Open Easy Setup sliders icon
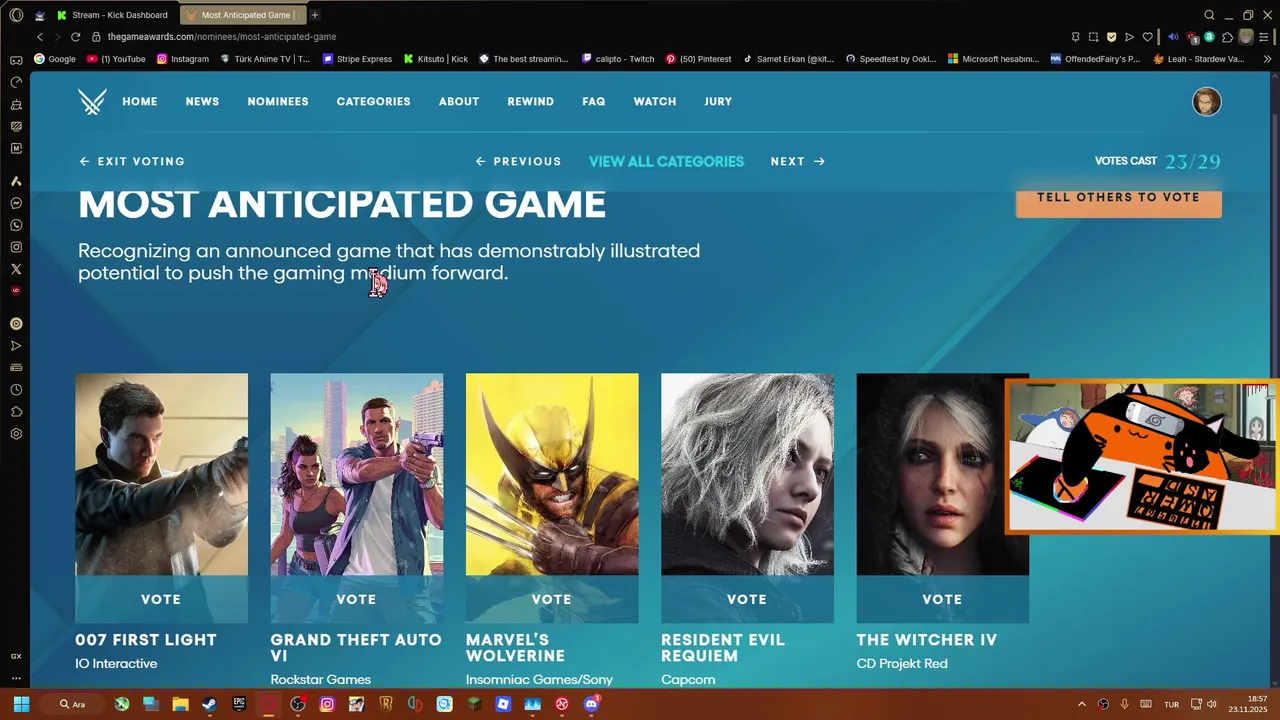Viewport: 1280px width, 720px height. 1266,37
